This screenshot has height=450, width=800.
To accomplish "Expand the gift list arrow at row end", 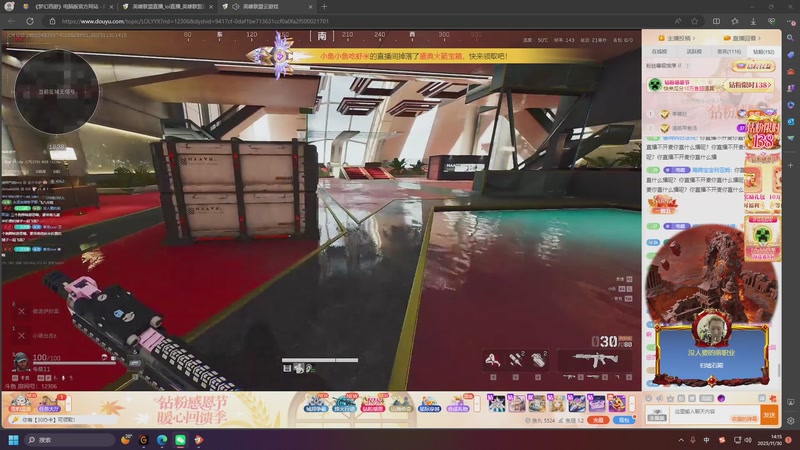I will (632, 403).
